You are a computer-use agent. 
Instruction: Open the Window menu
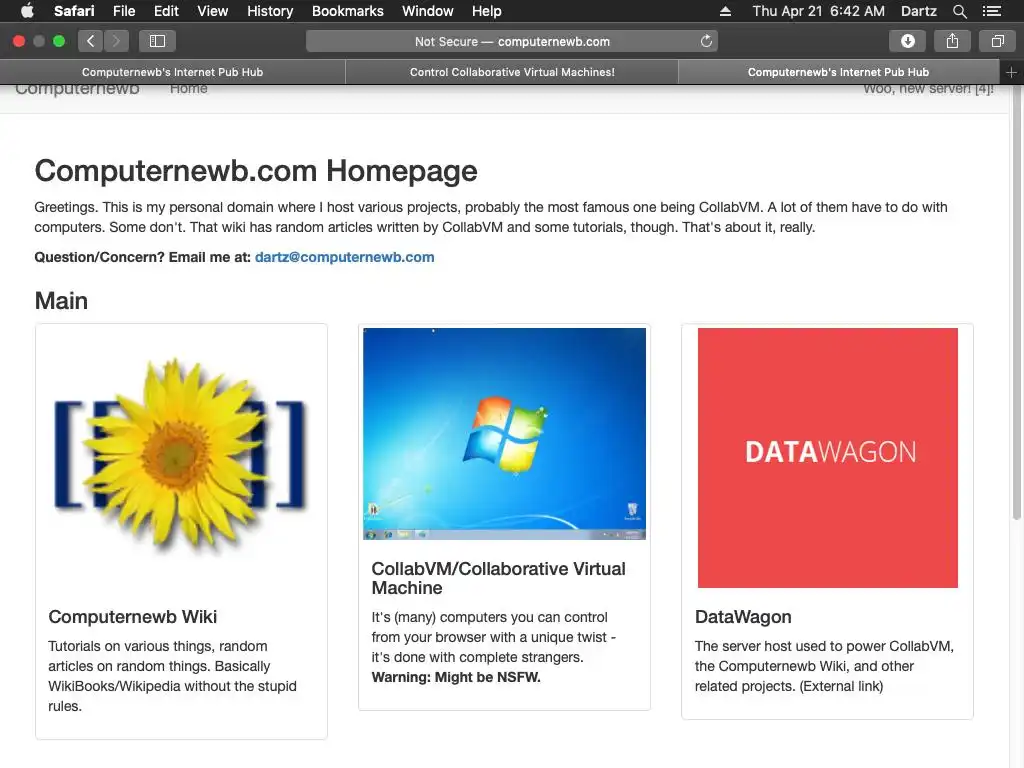pyautogui.click(x=428, y=11)
